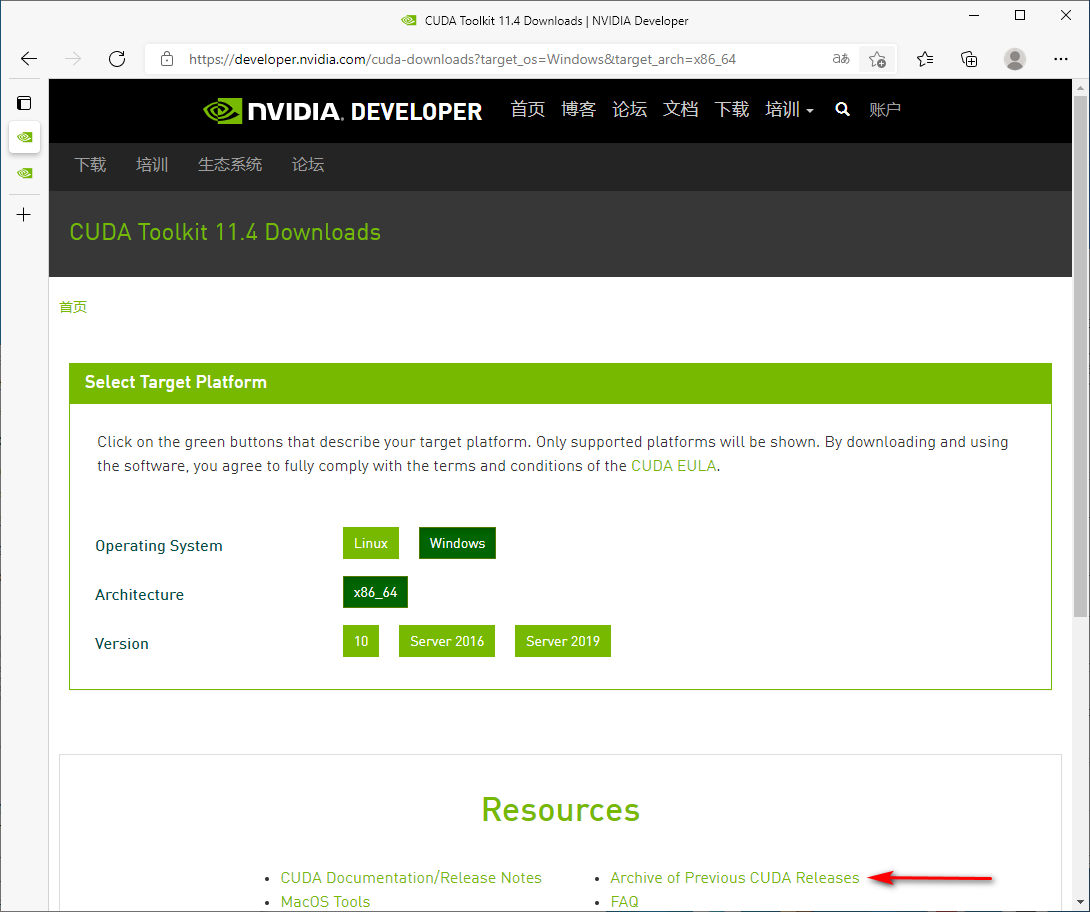Add this page to favorites star
This screenshot has width=1090, height=912.
(x=877, y=59)
